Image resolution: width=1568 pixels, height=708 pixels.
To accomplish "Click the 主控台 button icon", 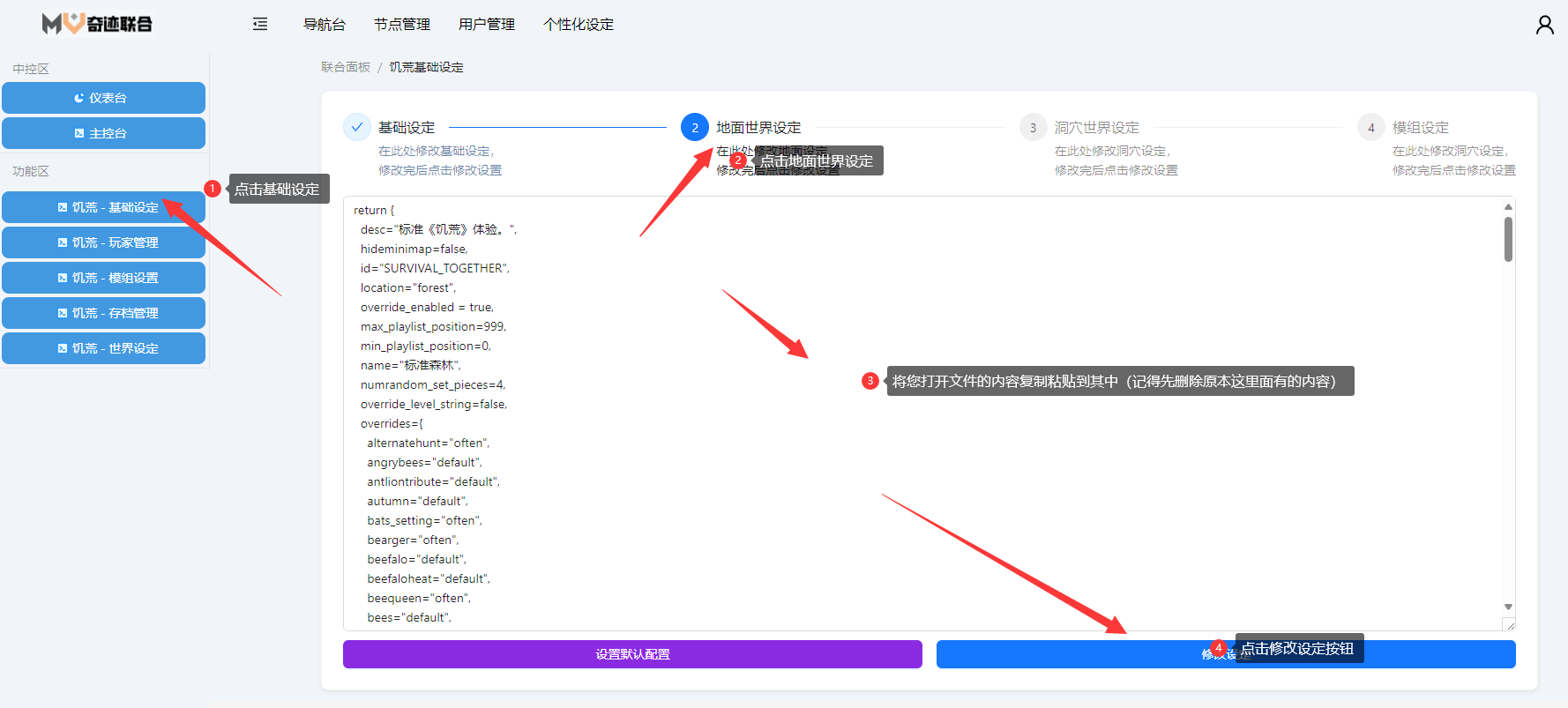I will (79, 133).
